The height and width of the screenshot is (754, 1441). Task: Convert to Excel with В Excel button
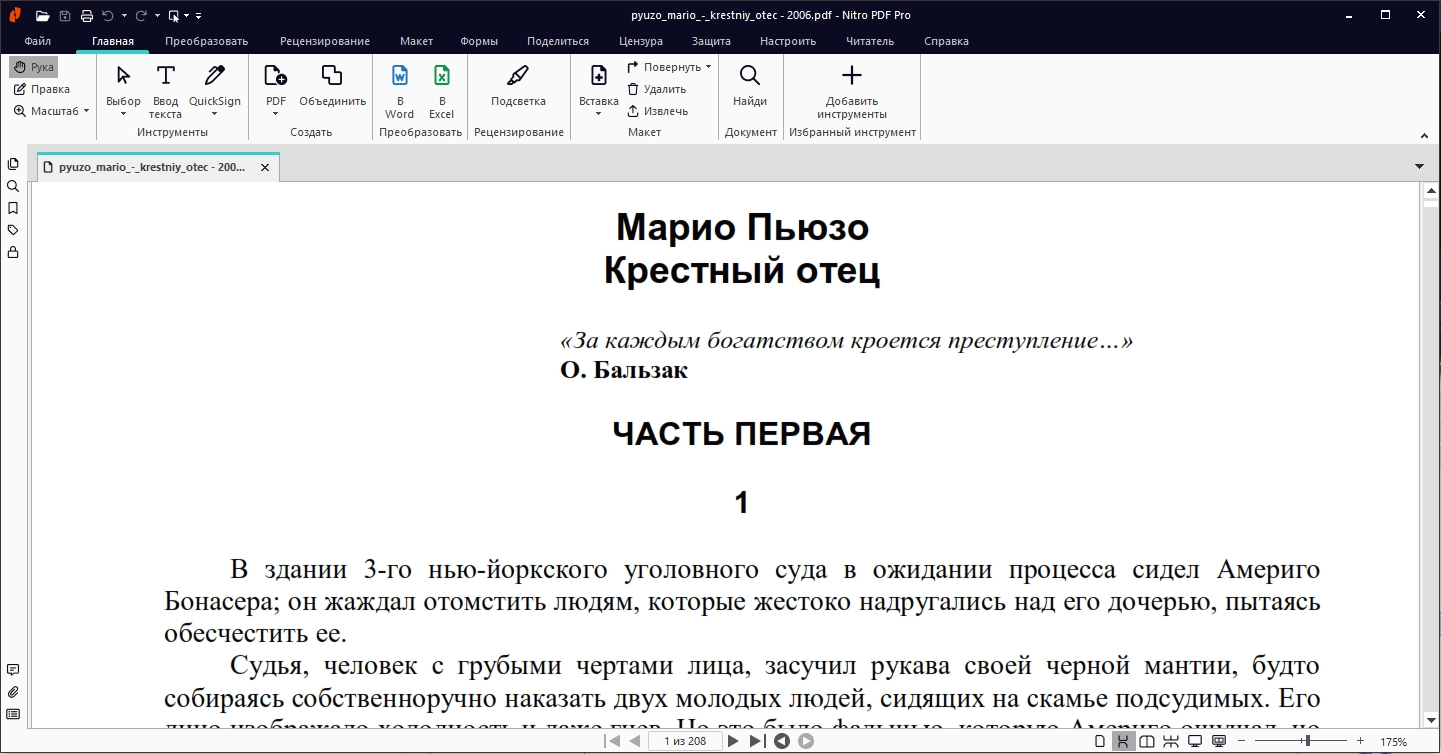(x=441, y=92)
